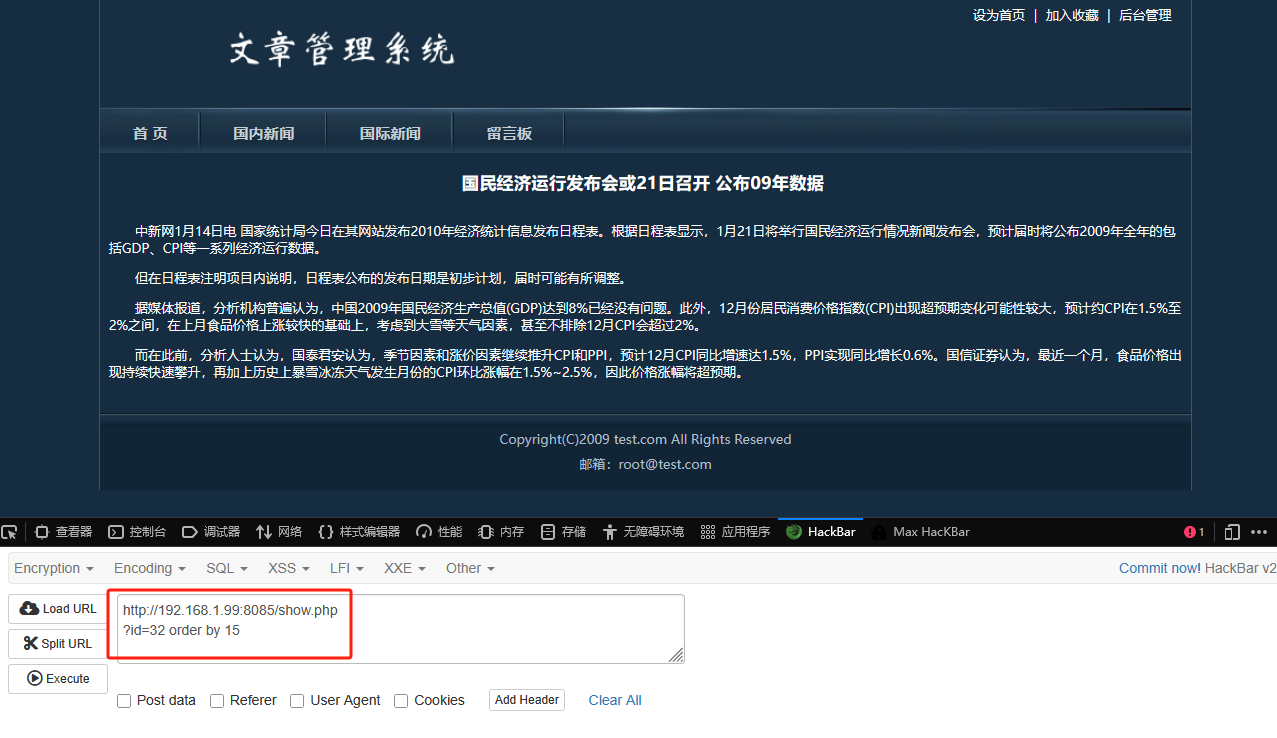Expand the XSS dropdown

[x=289, y=568]
